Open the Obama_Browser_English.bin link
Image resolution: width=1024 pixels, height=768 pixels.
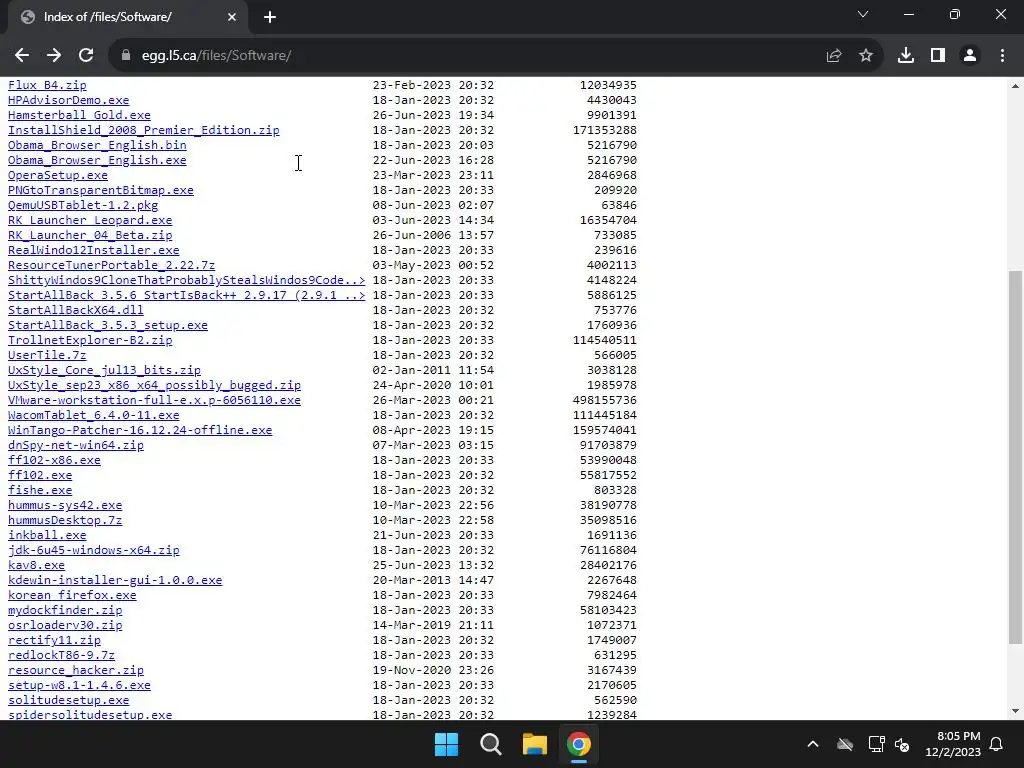97,145
